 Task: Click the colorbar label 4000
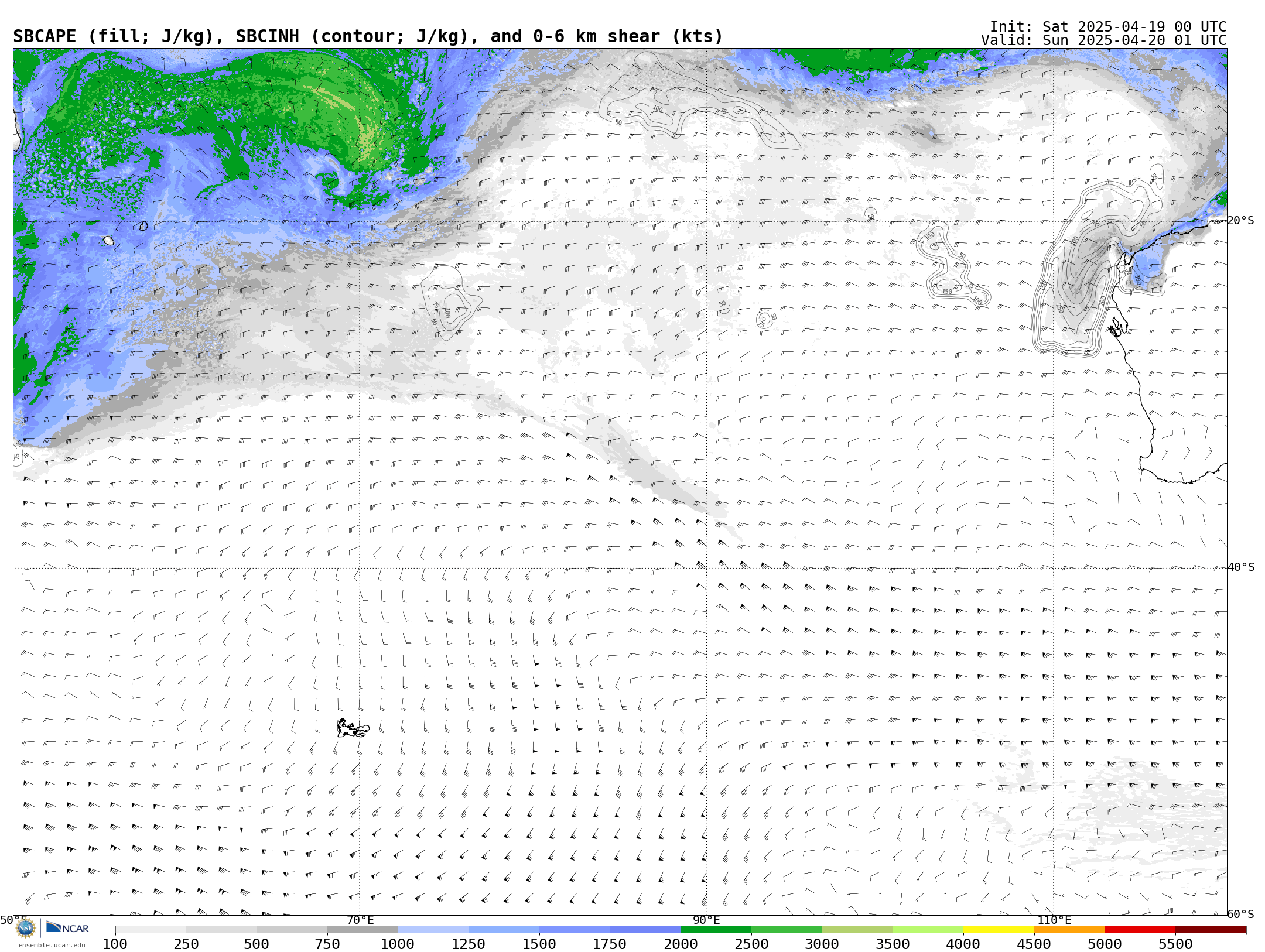[x=963, y=944]
